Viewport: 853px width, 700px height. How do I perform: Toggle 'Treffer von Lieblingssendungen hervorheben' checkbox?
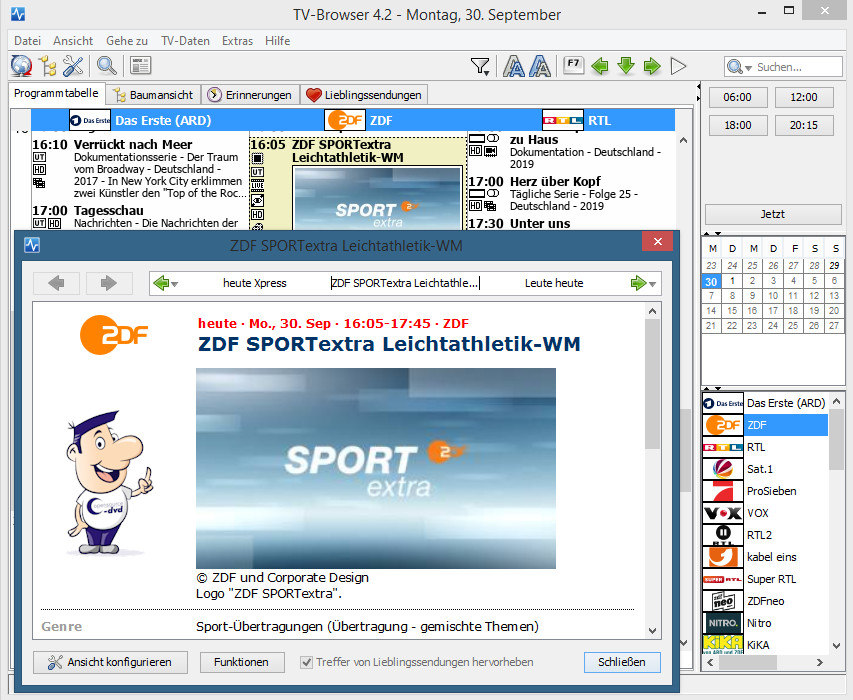308,662
